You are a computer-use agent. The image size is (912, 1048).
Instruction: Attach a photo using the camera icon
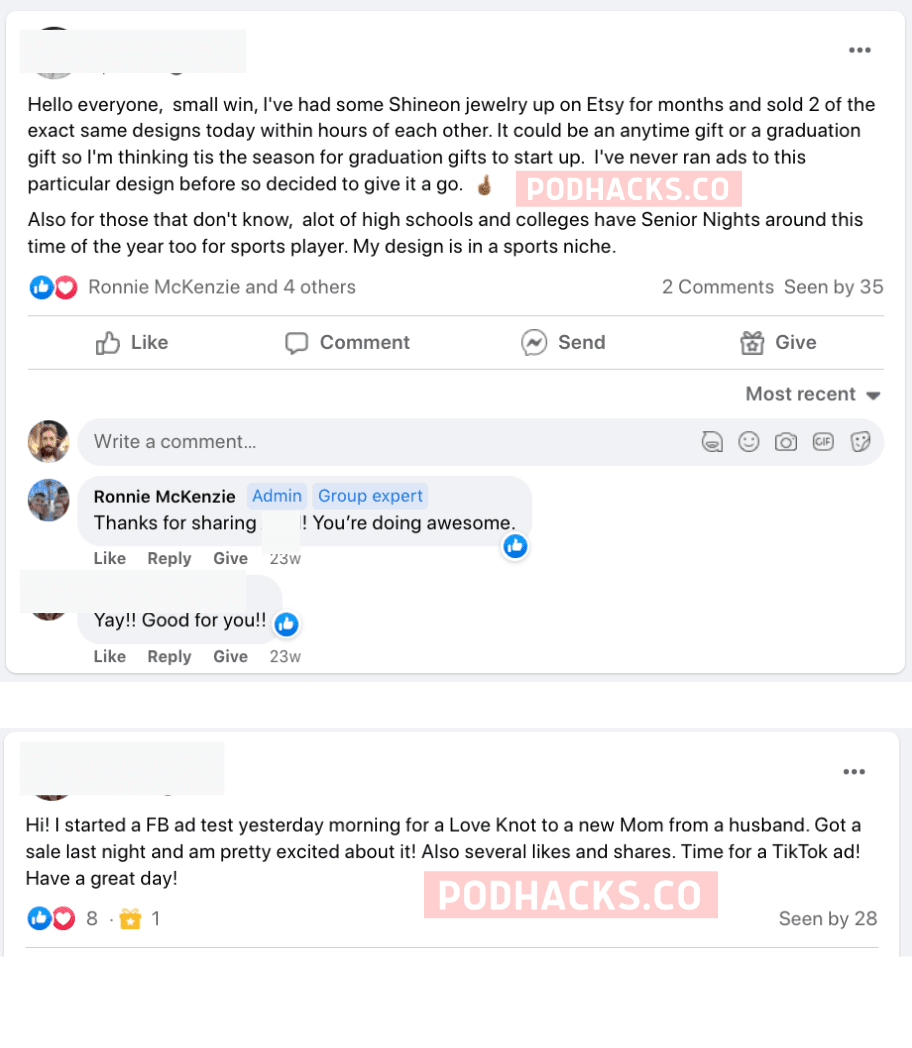786,442
